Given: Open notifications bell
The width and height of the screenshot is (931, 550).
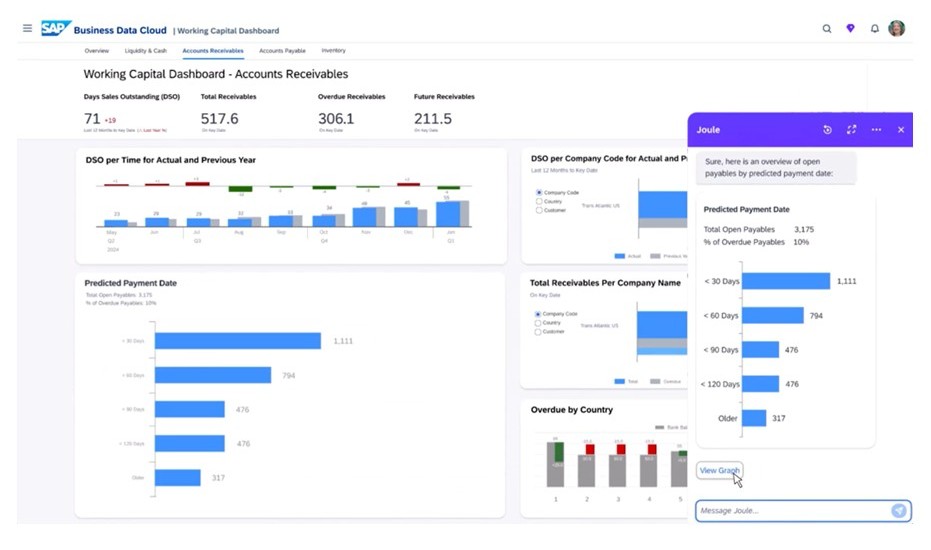Looking at the screenshot, I should tap(875, 29).
